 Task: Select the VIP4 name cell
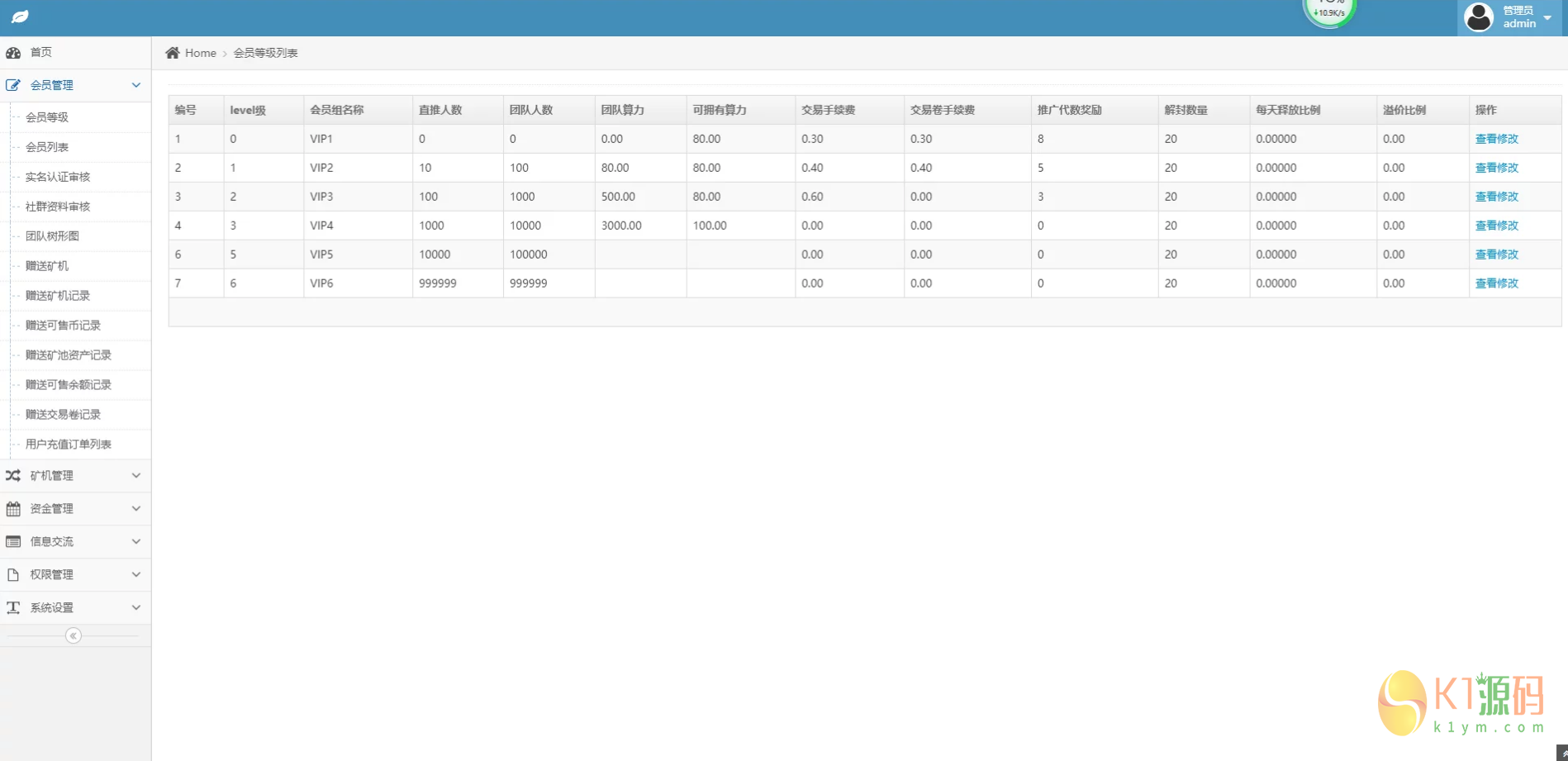[358, 226]
